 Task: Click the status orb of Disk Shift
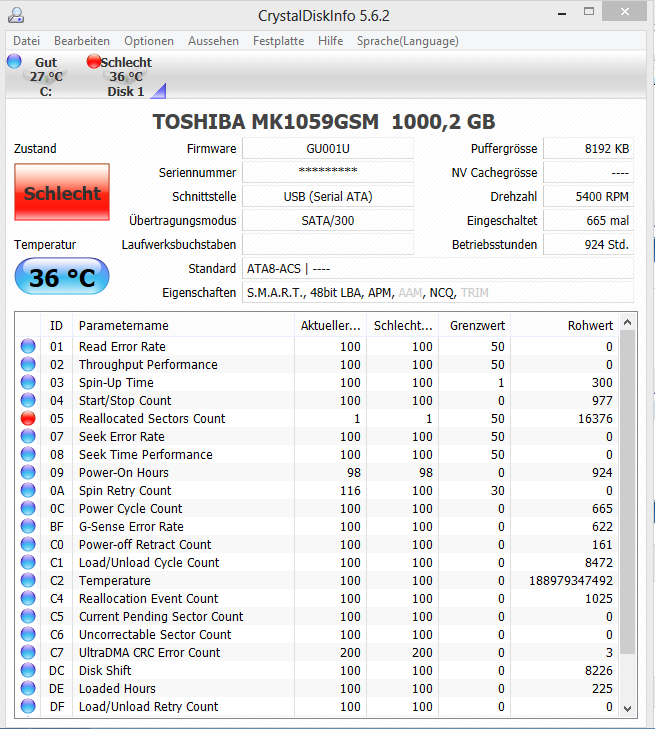point(28,670)
